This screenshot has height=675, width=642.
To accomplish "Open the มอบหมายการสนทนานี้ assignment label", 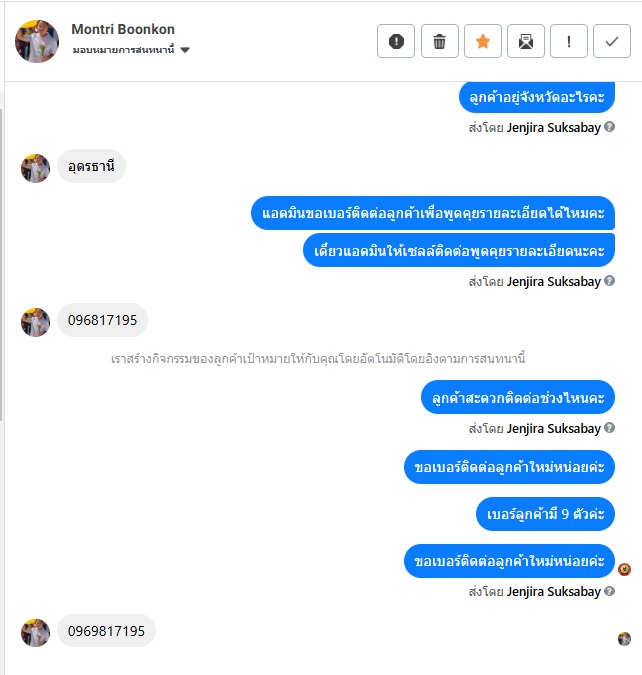I will click(x=123, y=50).
